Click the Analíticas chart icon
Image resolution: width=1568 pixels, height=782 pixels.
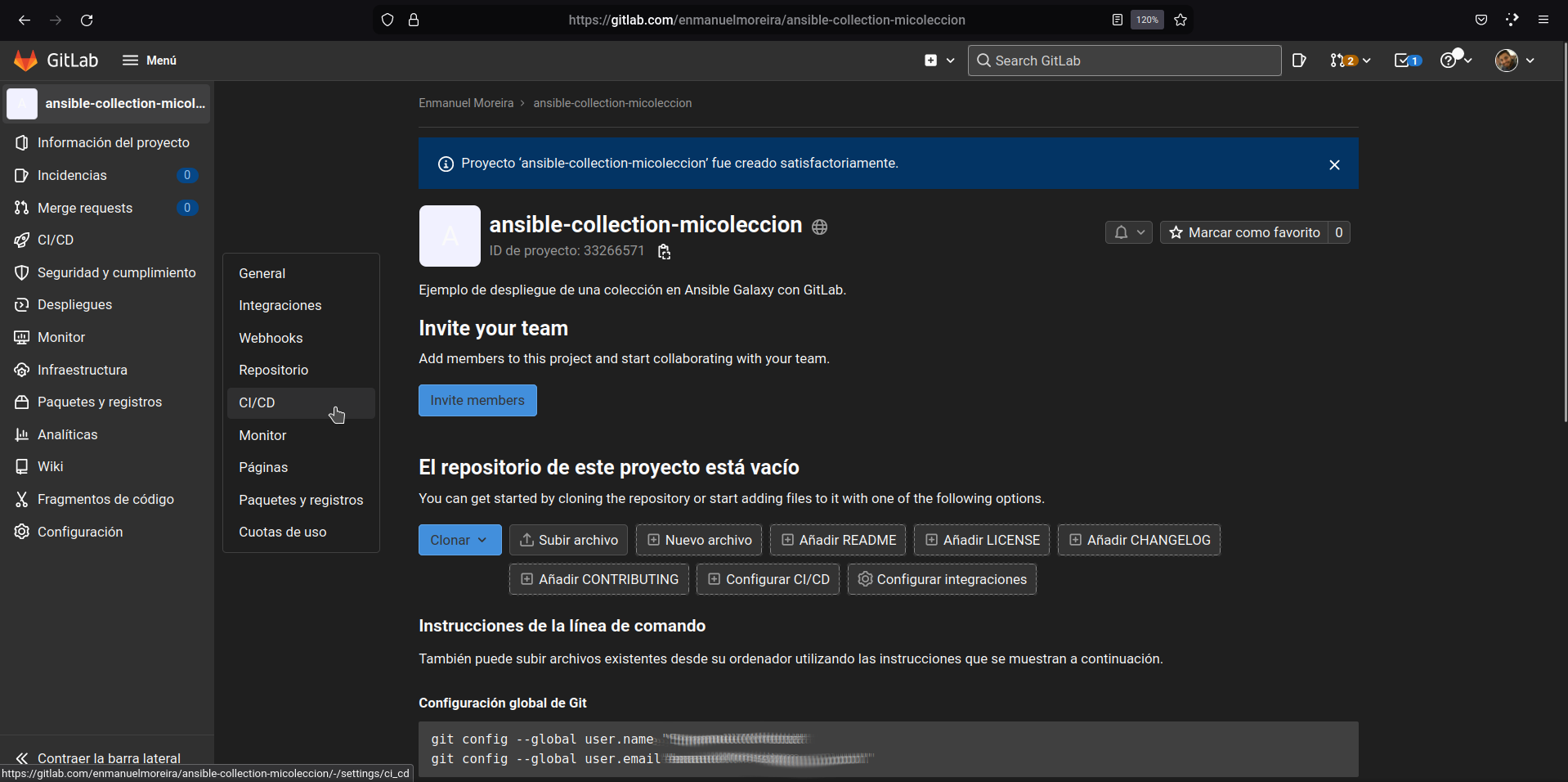[22, 434]
